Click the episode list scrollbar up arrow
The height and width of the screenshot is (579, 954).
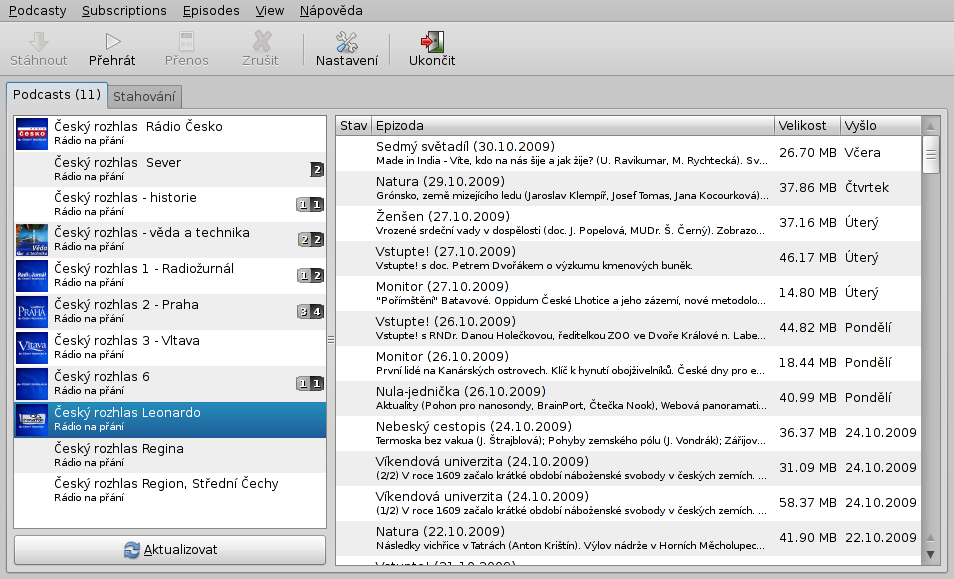930,127
